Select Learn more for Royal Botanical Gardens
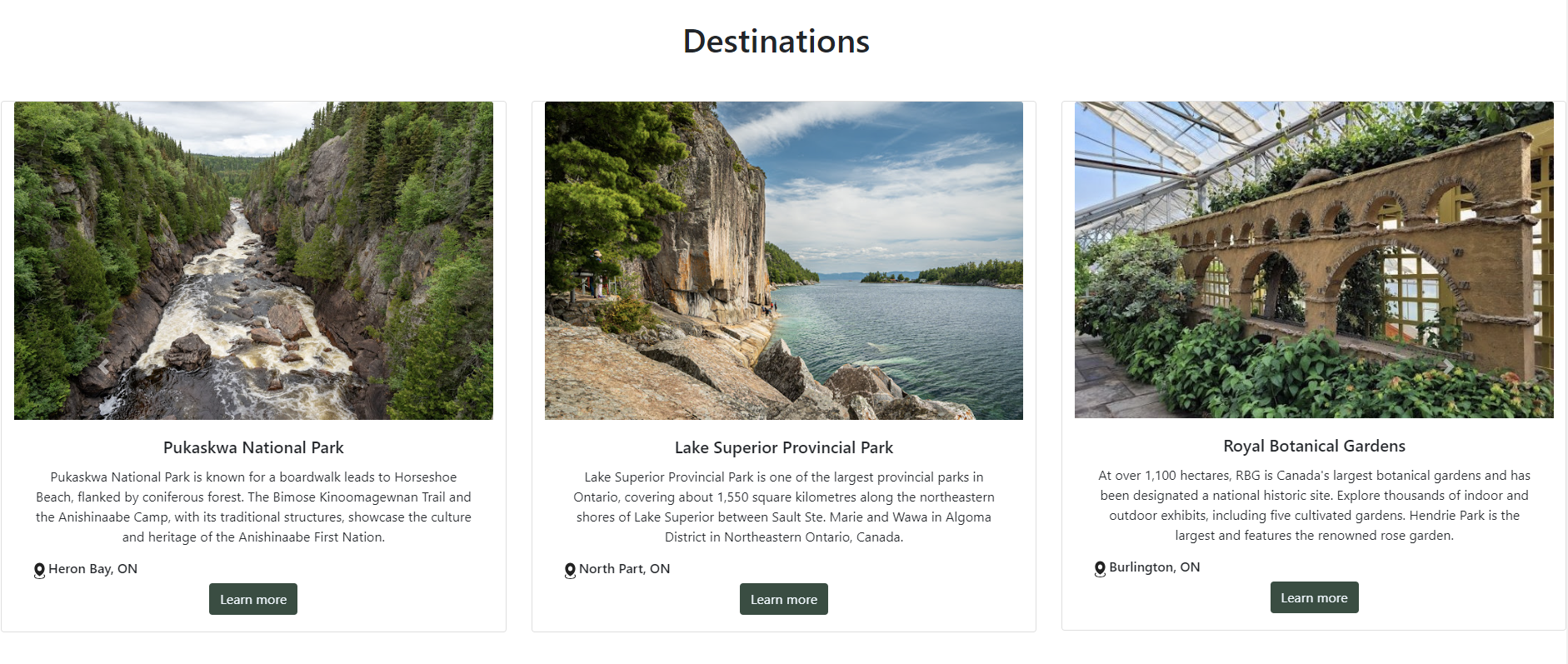 [x=1314, y=597]
